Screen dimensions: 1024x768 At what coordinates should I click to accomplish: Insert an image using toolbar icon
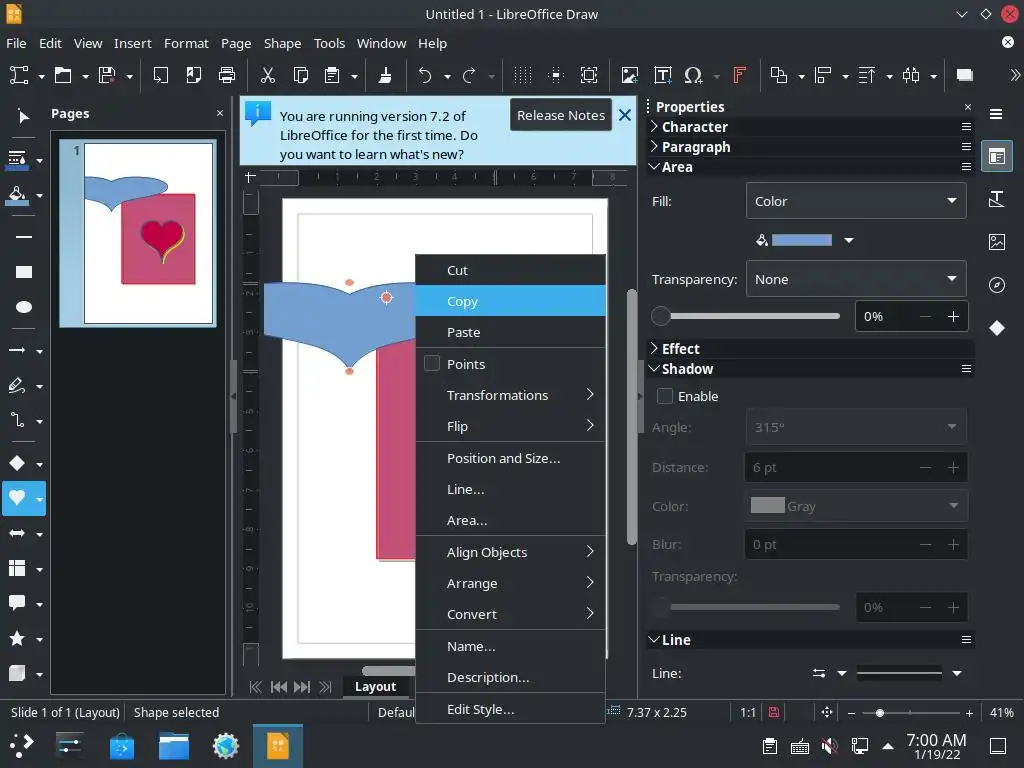(x=630, y=75)
